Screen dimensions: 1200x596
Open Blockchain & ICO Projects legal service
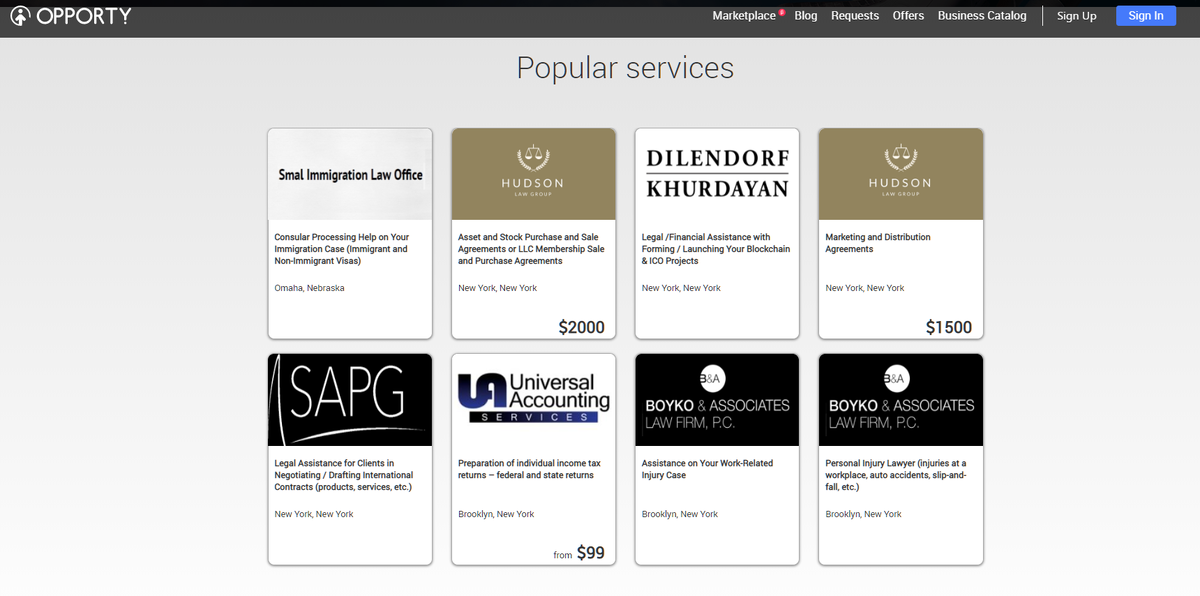click(716, 249)
